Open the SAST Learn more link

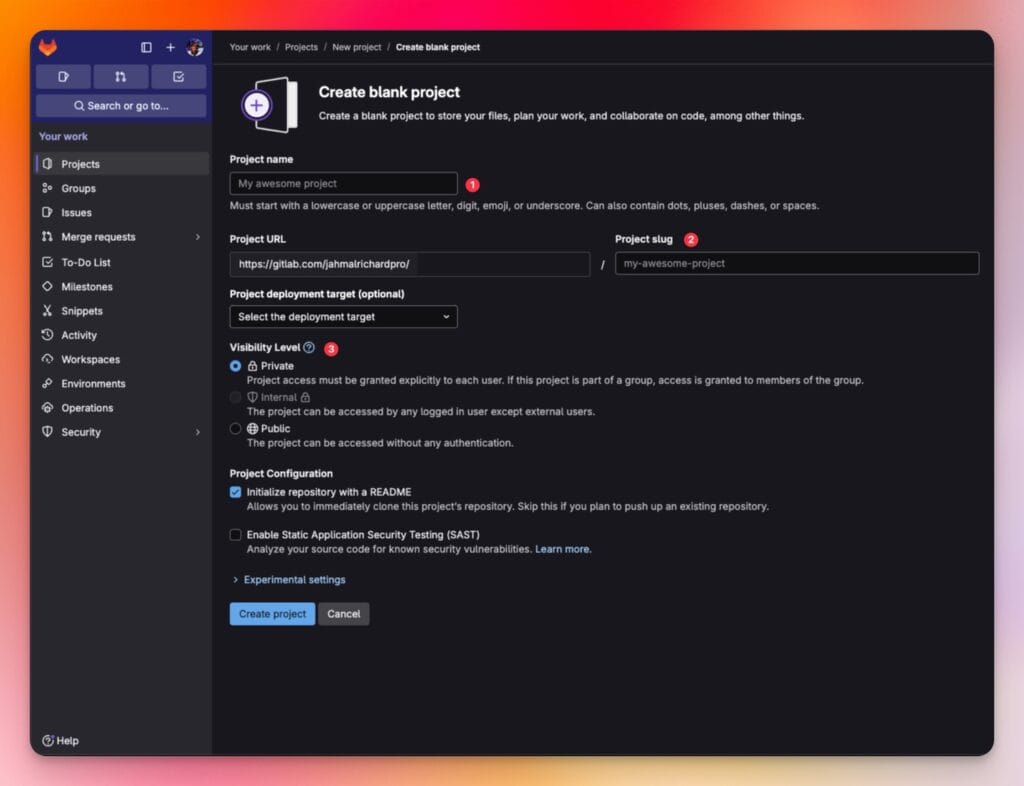[x=563, y=549]
